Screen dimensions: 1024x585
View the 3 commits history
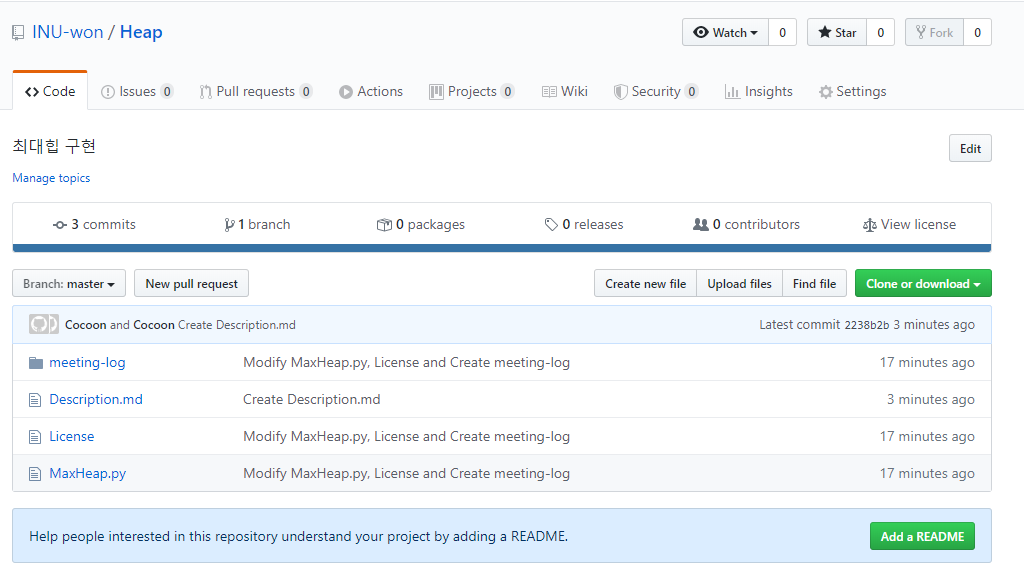95,224
